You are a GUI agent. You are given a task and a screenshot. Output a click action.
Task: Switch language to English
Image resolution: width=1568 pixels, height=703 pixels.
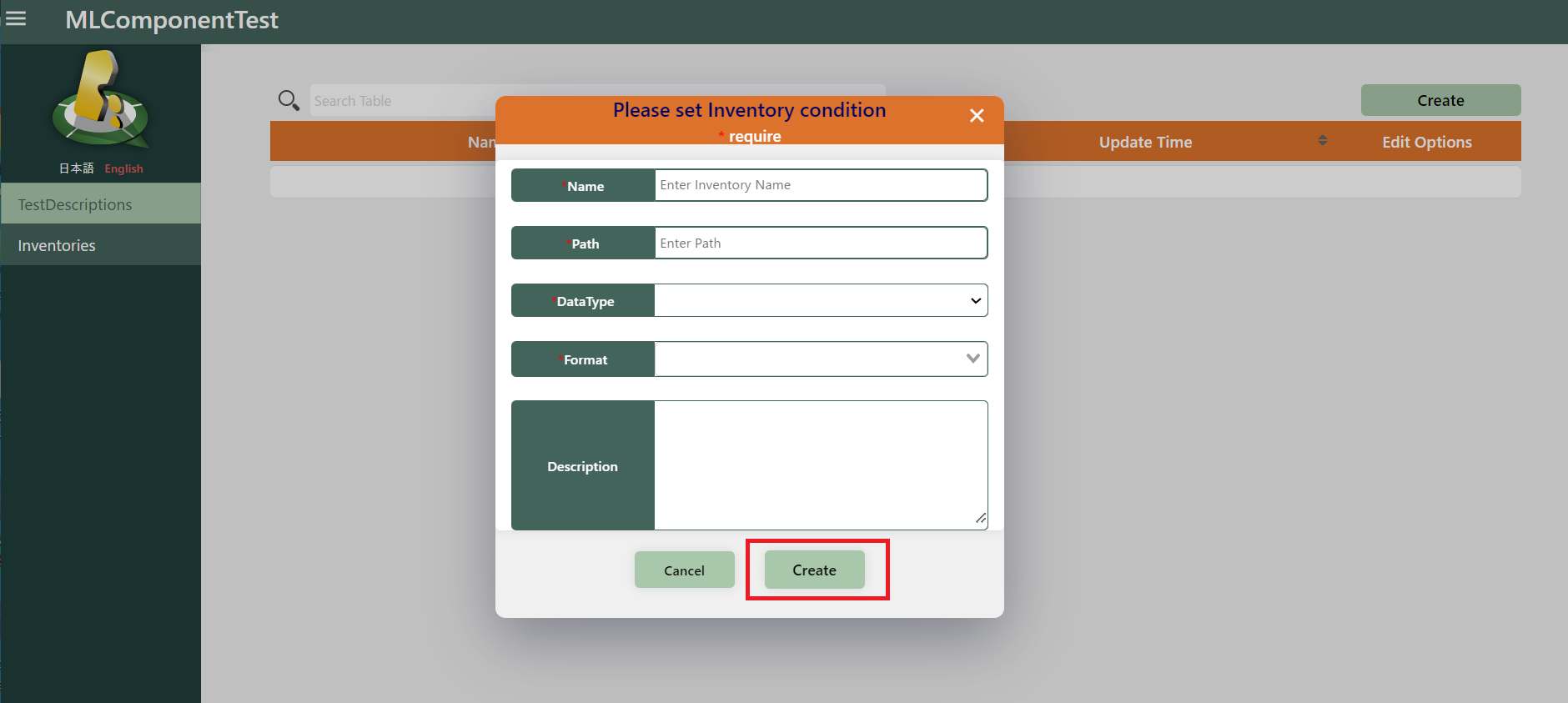click(x=123, y=168)
